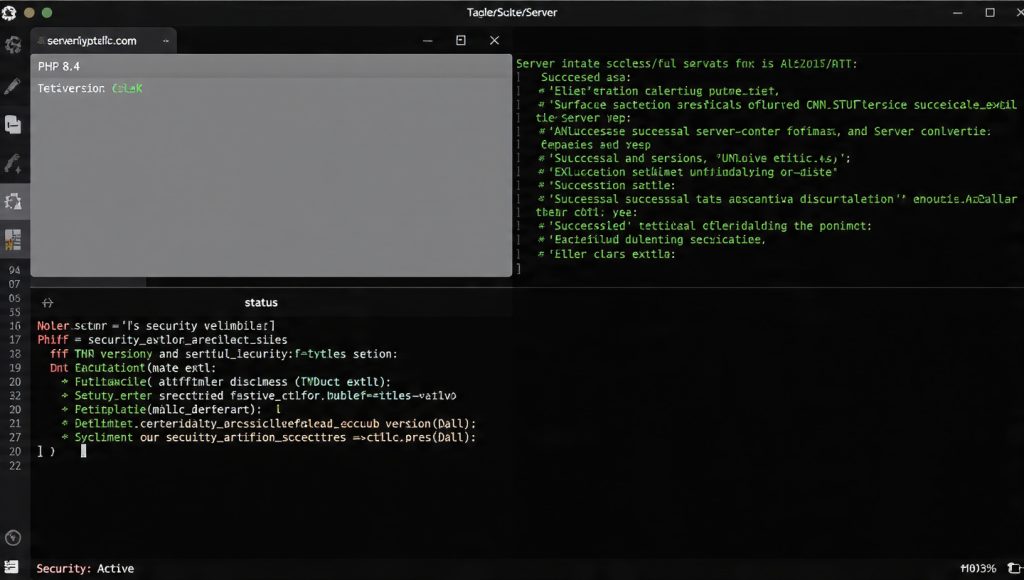1024x580 pixels.
Task: Select the highlighted puzzle icon in sidebar
Action: (12, 202)
